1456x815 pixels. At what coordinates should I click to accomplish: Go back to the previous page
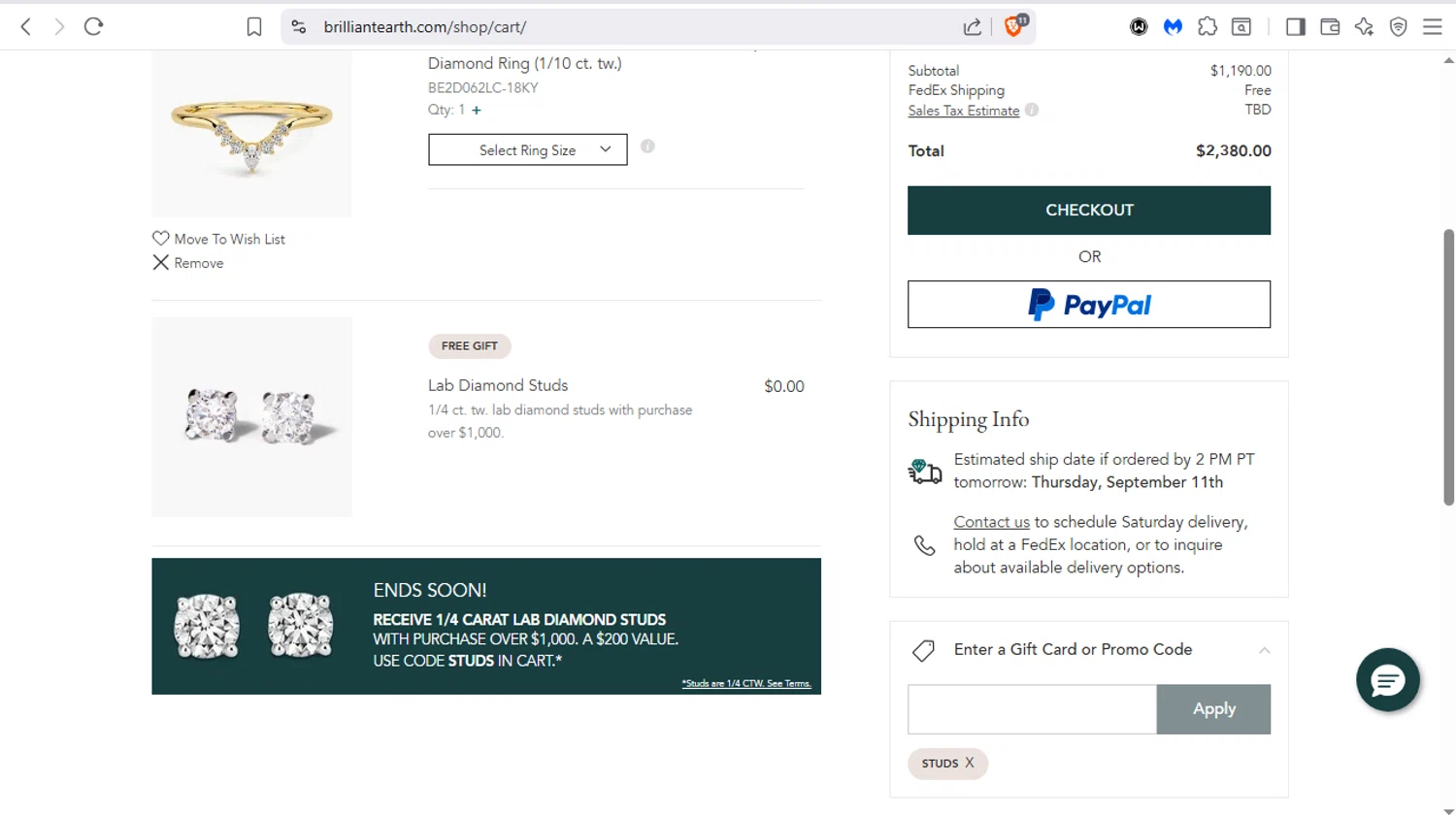26,27
